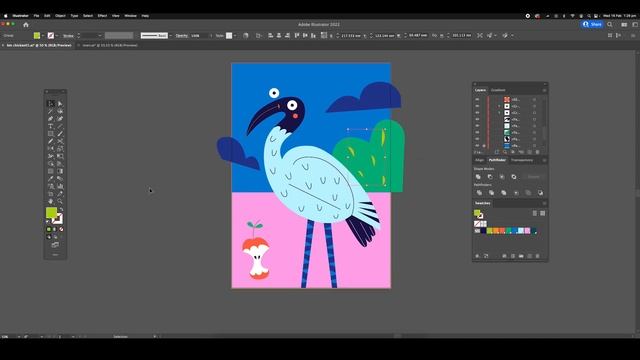Switch to the Align panel tab
Image resolution: width=640 pixels, height=360 pixels.
(x=480, y=160)
